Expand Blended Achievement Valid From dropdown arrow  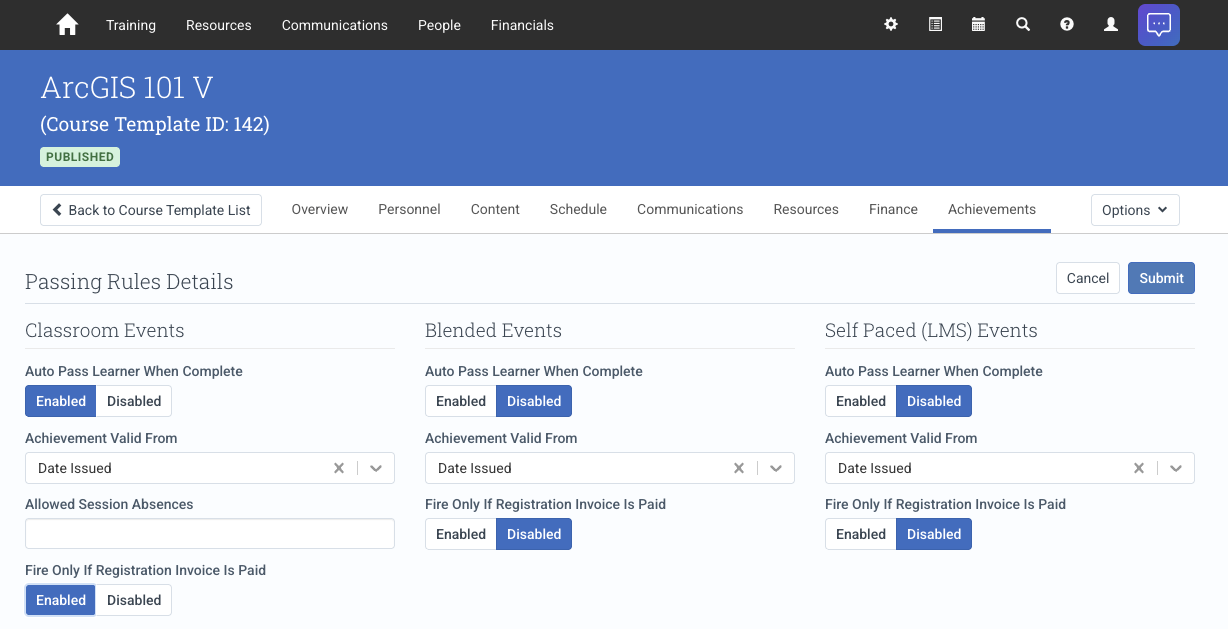[x=776, y=468]
